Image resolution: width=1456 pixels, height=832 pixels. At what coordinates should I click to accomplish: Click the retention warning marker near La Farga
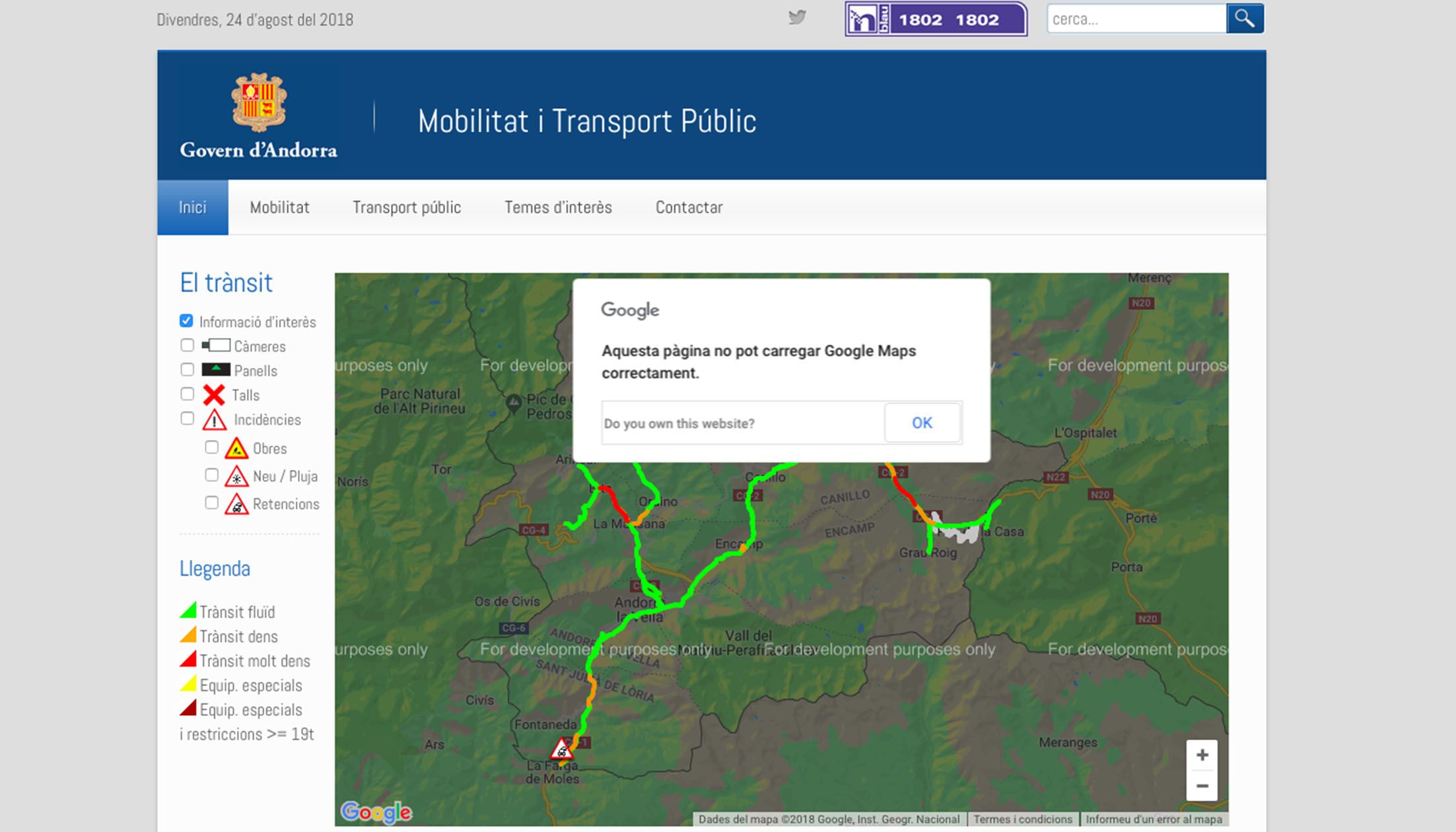pos(561,749)
